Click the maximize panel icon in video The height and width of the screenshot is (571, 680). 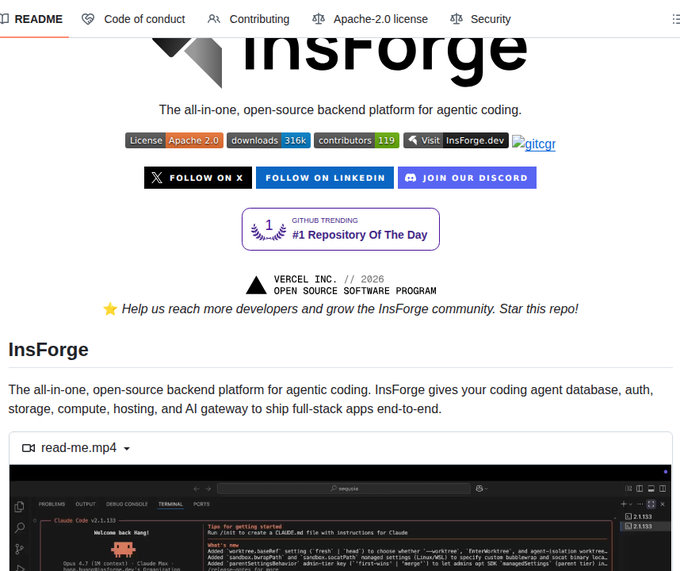click(x=651, y=504)
